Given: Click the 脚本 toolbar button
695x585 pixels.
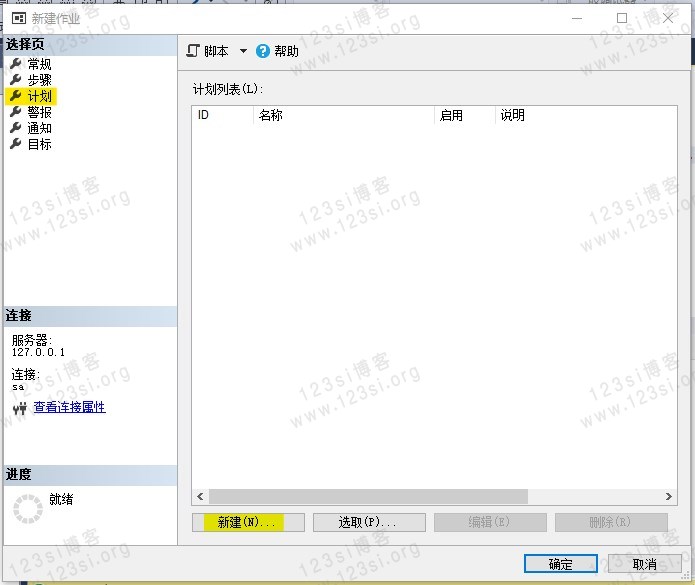Looking at the screenshot, I should 207,51.
